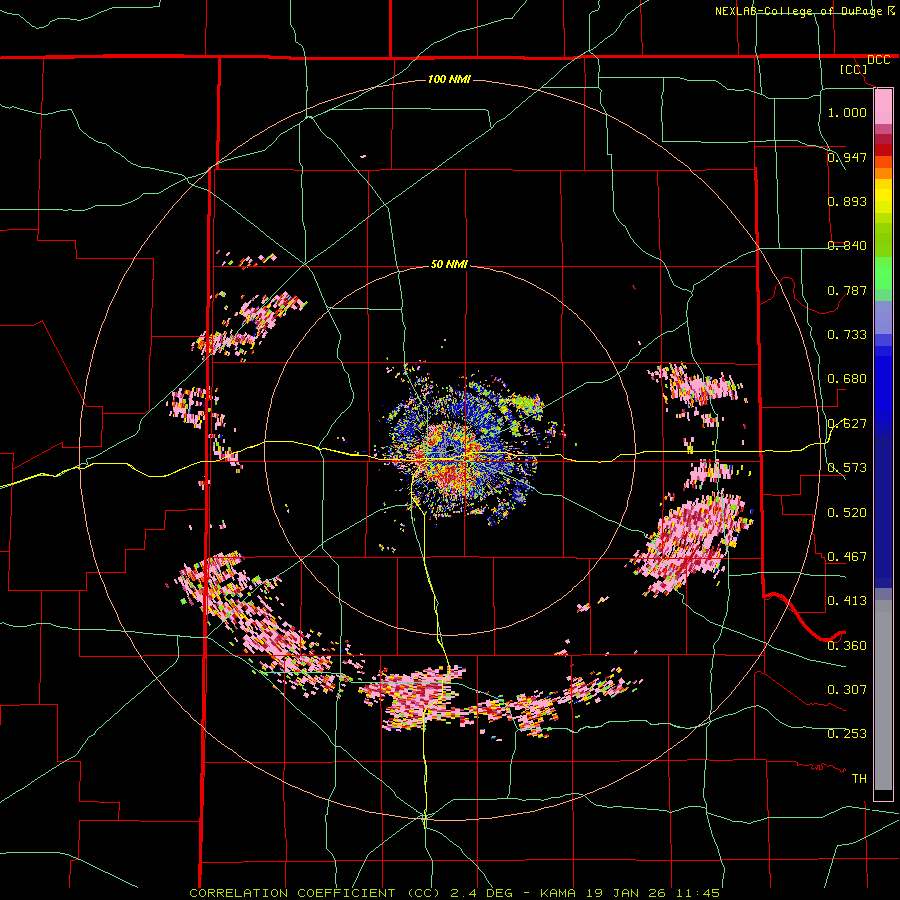Click the 0.733 scale value

point(847,335)
